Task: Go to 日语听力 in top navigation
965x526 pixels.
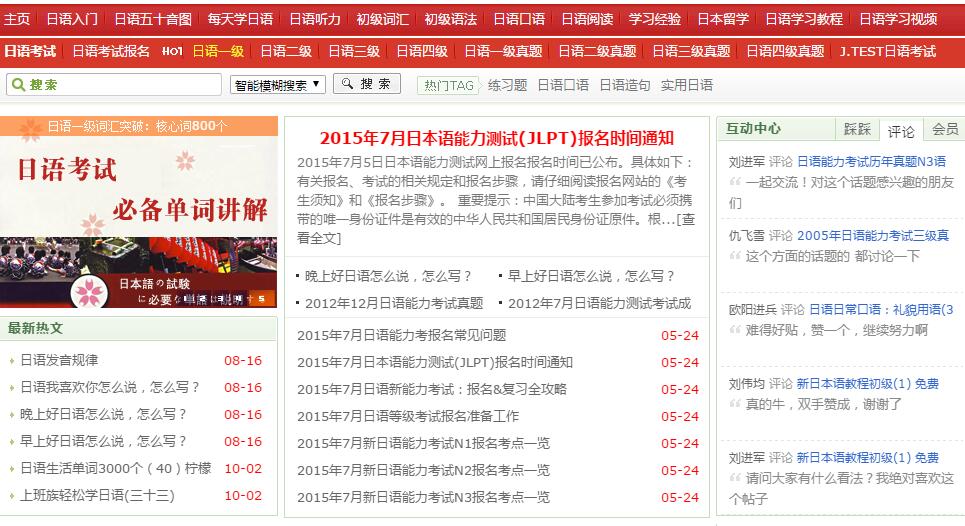Action: click(x=315, y=19)
